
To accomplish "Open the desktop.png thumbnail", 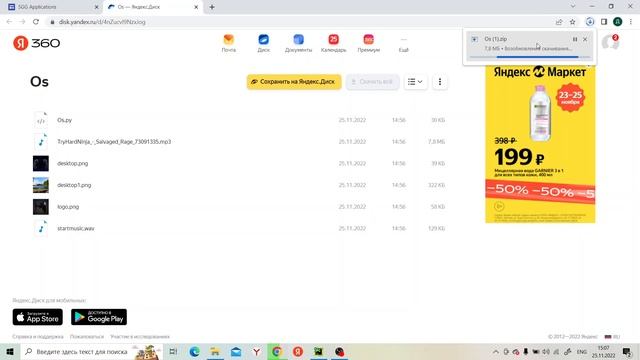I will click(41, 163).
